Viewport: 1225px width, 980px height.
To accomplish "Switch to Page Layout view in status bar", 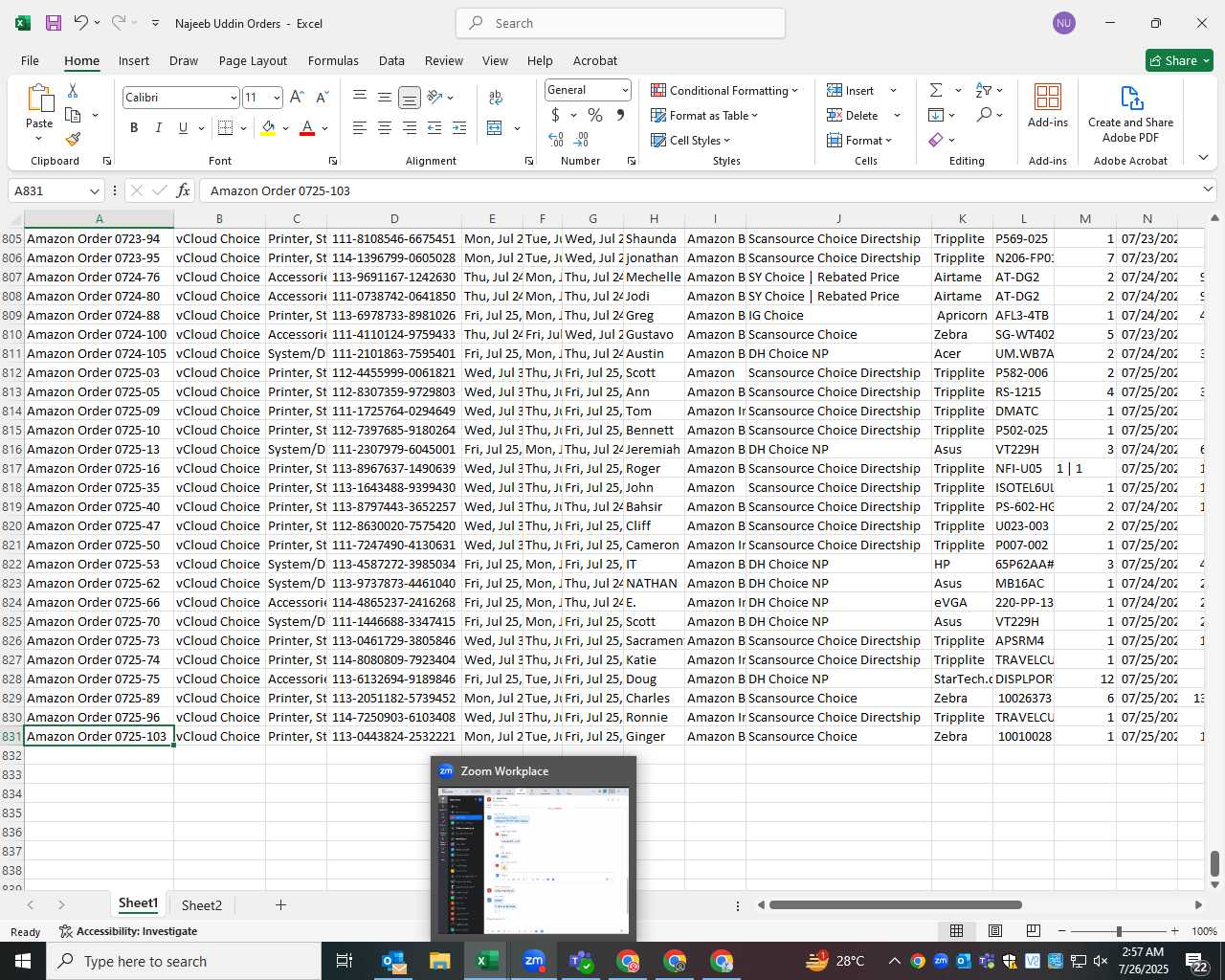I will point(995,931).
